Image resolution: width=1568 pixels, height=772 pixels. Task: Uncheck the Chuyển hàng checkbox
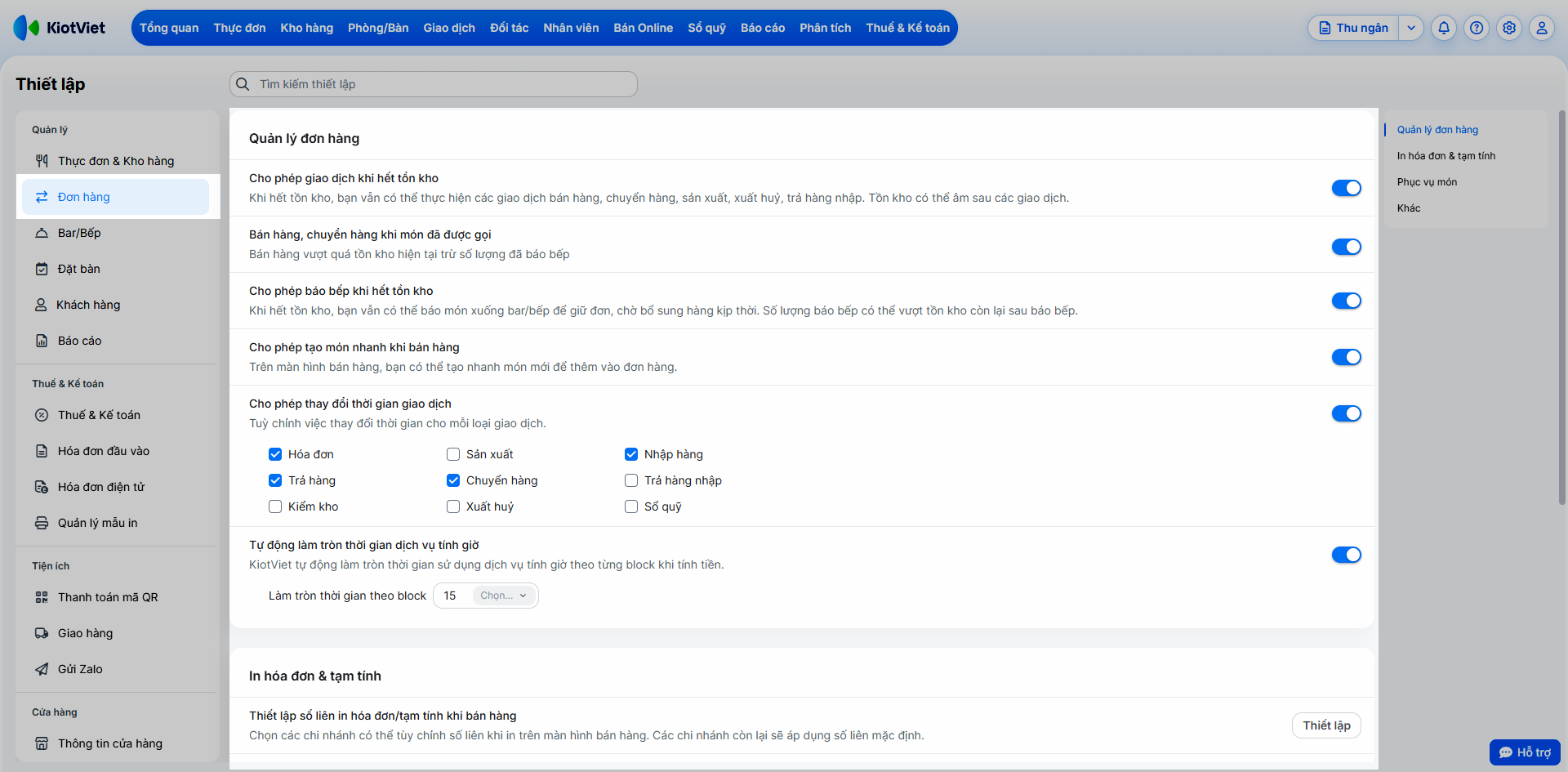(453, 480)
